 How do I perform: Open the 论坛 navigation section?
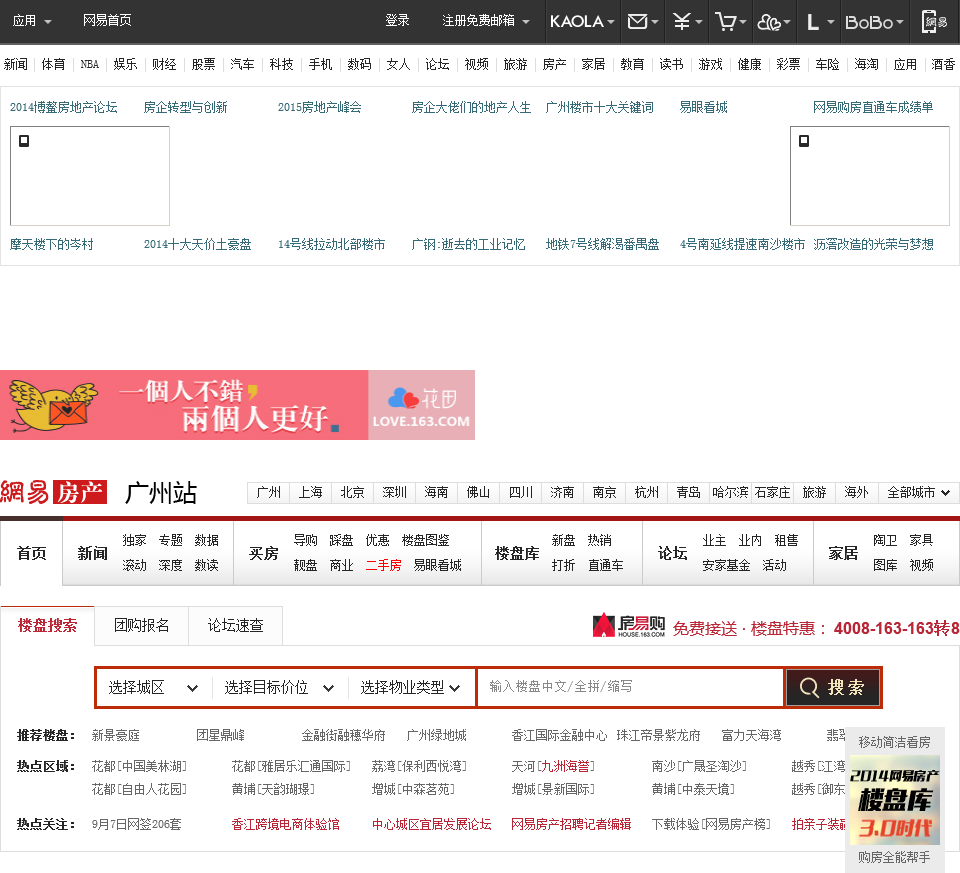[672, 553]
